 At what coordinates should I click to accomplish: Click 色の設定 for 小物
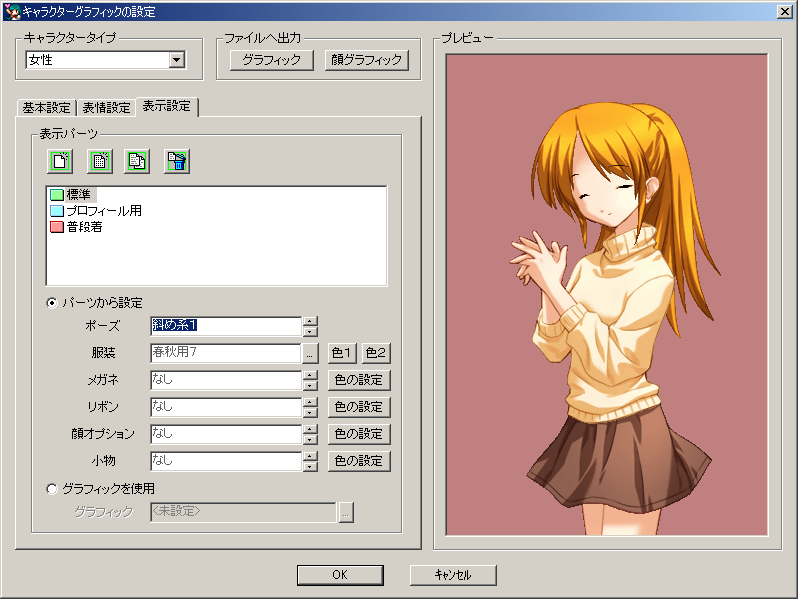click(359, 461)
